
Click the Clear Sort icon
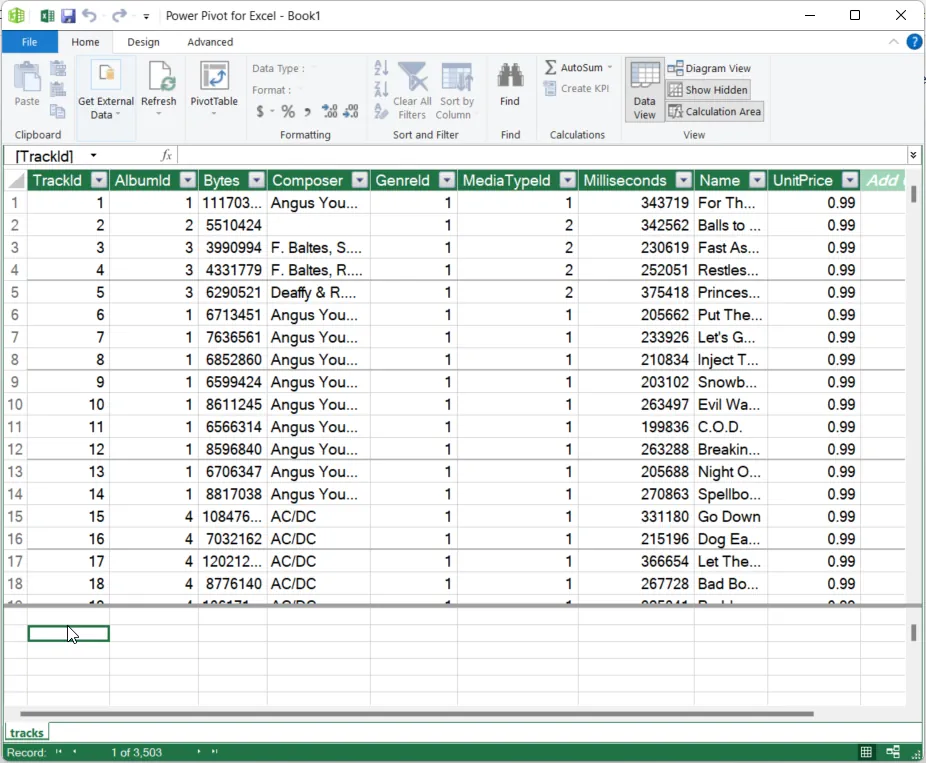381,110
